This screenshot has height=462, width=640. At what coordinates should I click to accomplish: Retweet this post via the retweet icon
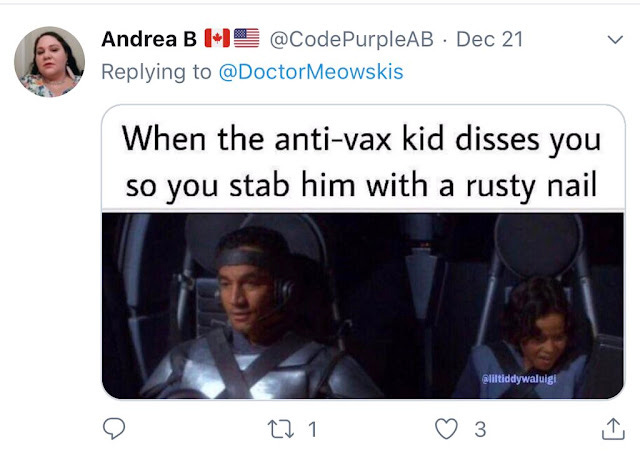pos(280,429)
